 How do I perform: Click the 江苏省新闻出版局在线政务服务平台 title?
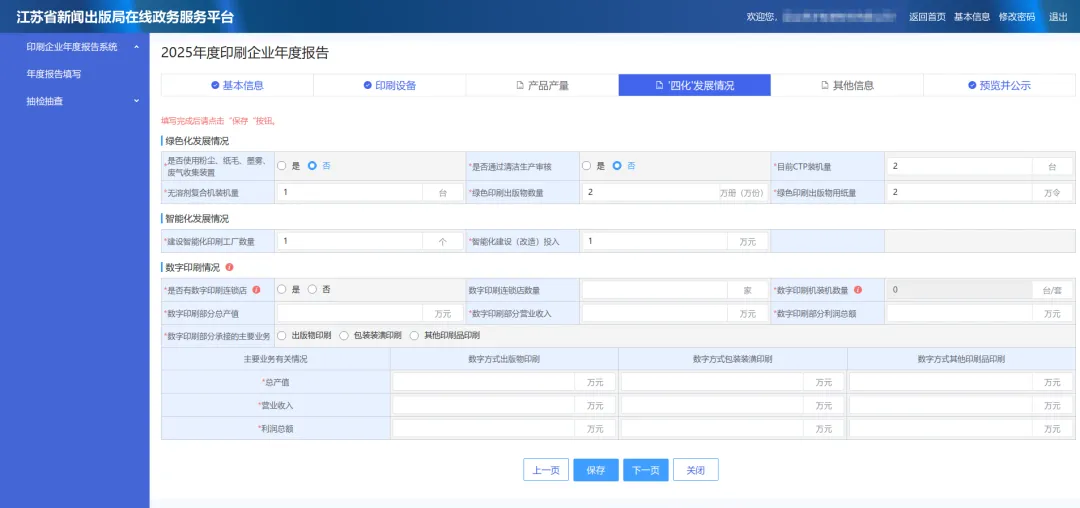125,17
